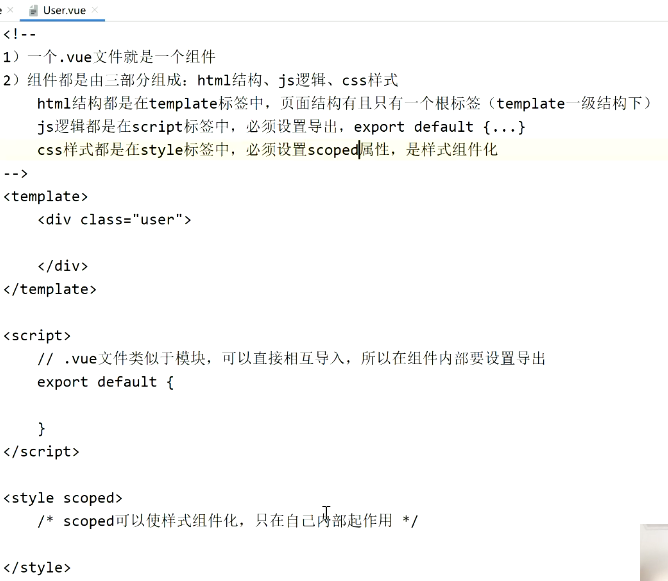Click the closing </div> tag

63,266
